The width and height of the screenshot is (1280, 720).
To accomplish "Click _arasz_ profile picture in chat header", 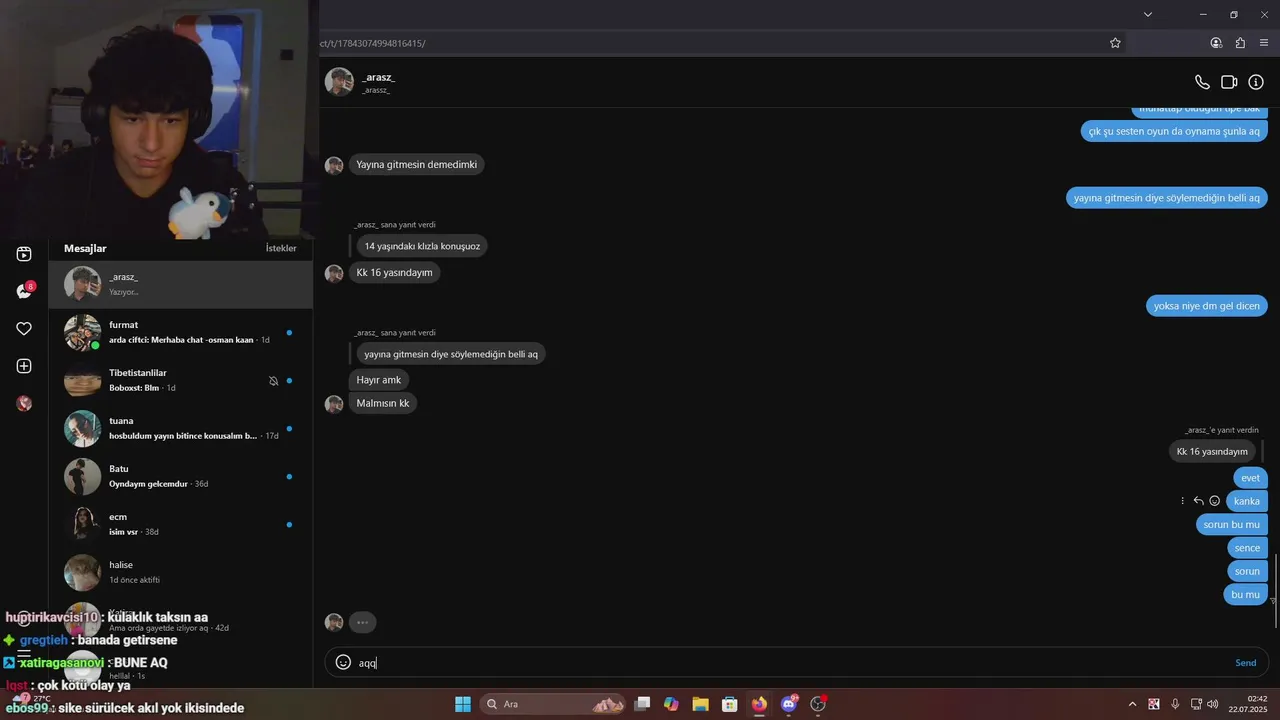I will click(339, 82).
